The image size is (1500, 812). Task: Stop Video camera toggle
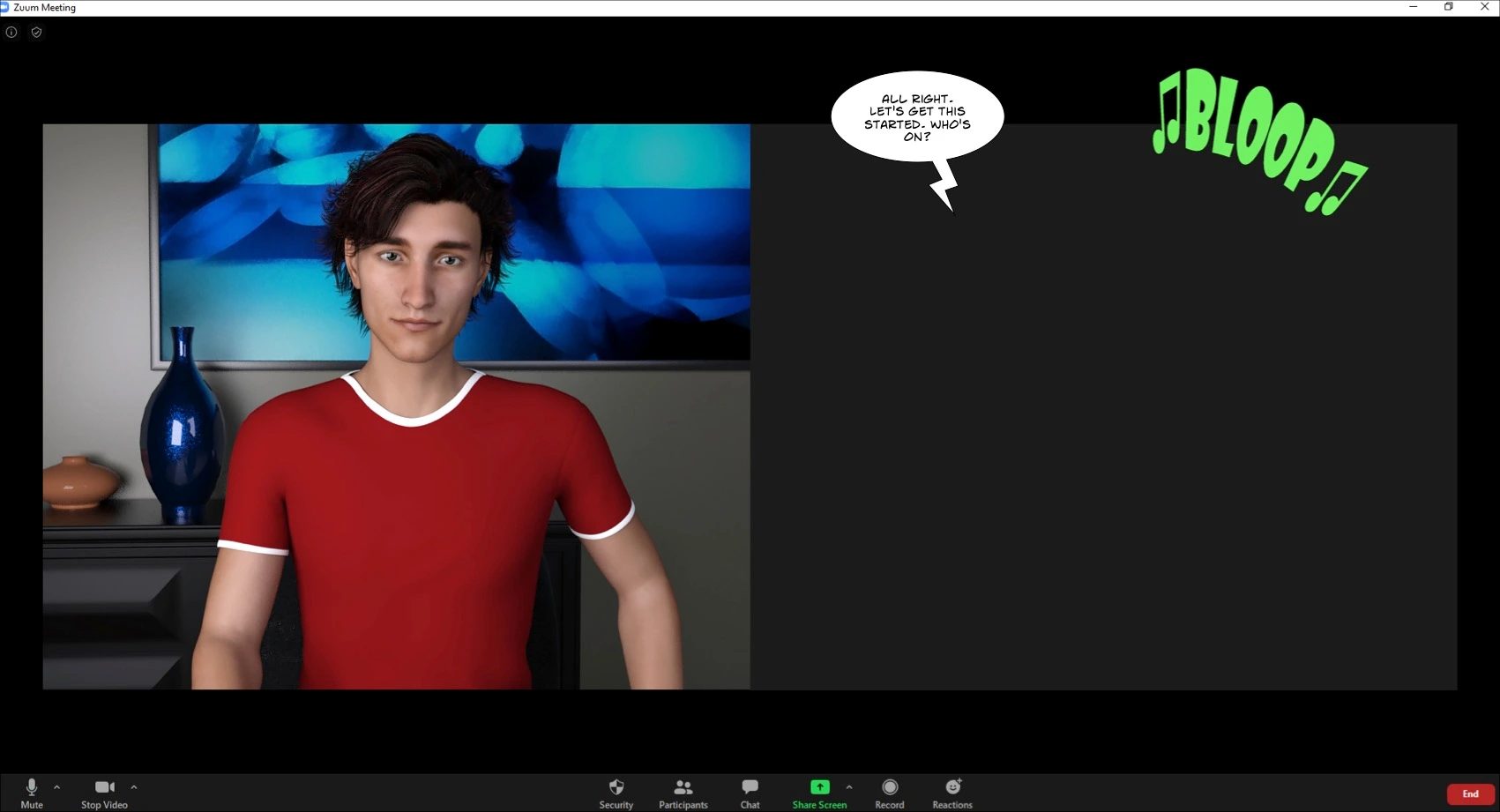point(104,793)
